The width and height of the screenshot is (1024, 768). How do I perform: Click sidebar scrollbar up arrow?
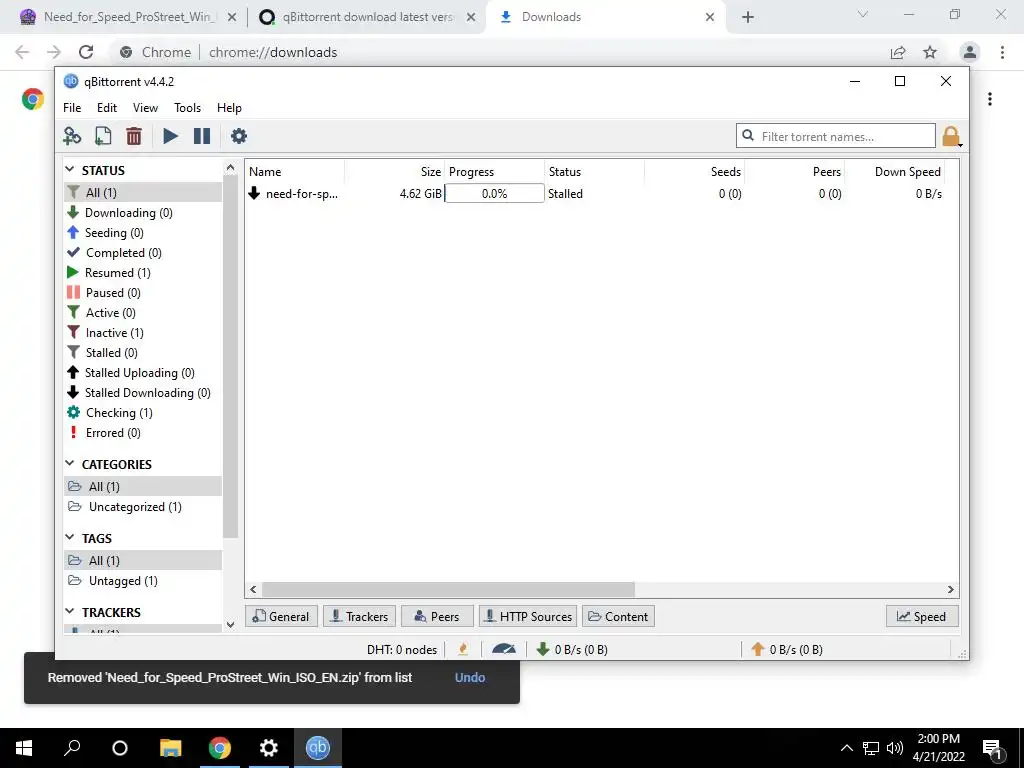click(x=230, y=168)
